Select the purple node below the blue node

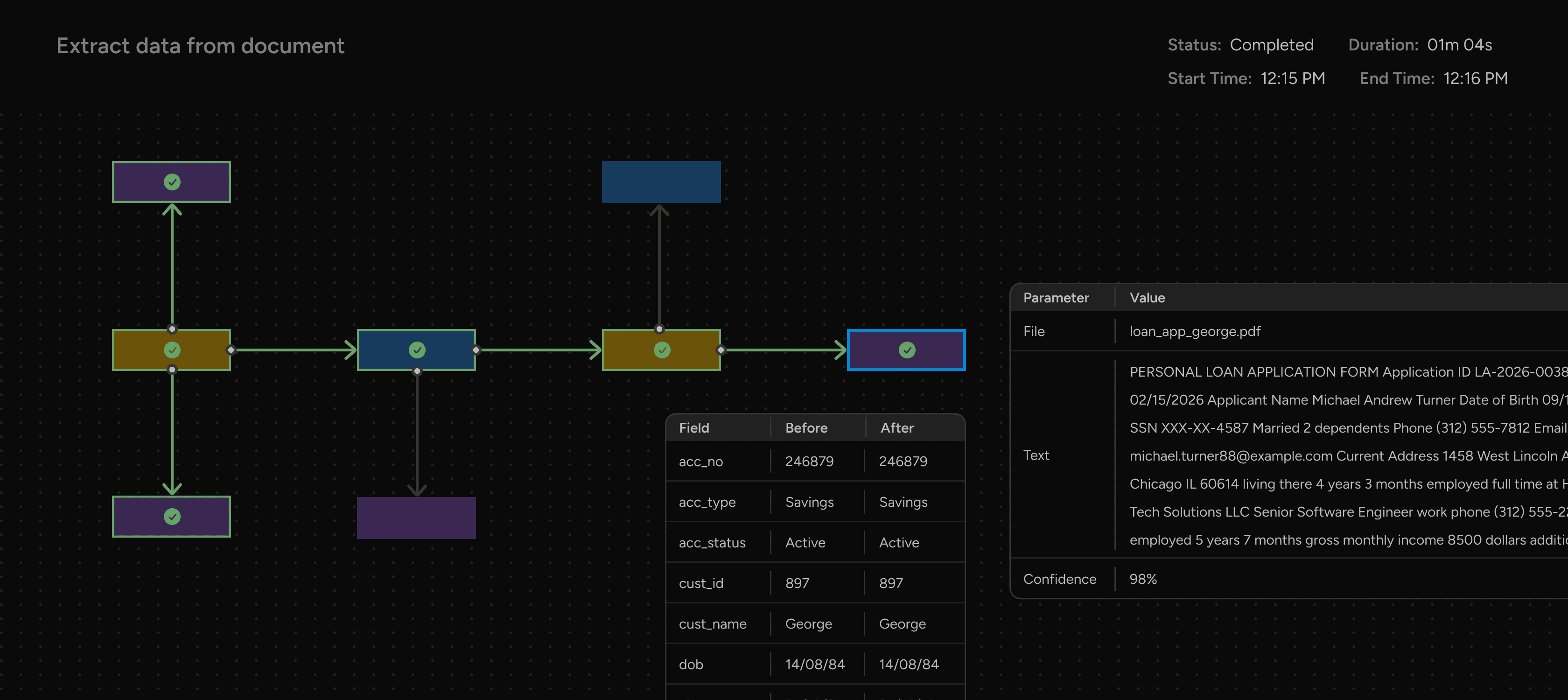click(416, 518)
